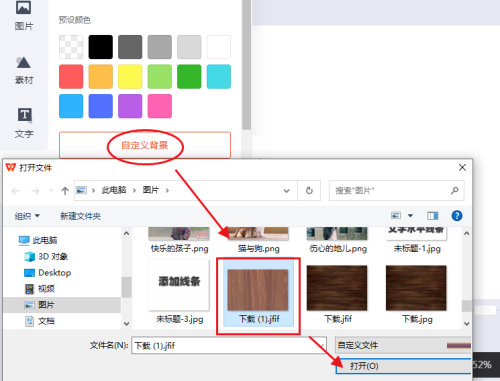Select file 快乐的孩子.png
Screen dimensions: 500x381
pyautogui.click(x=179, y=241)
